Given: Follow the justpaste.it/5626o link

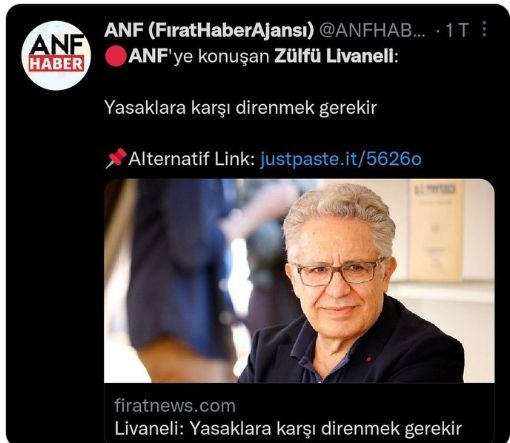Looking at the screenshot, I should [x=341, y=159].
